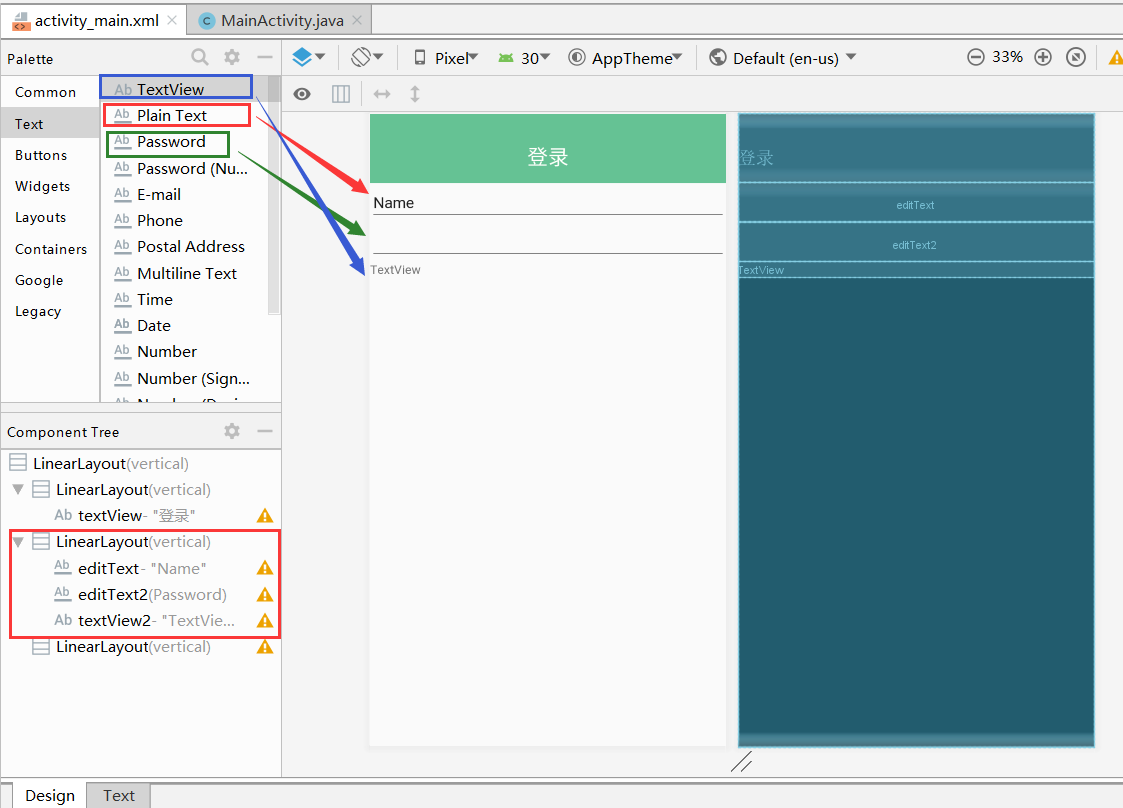Viewport: 1123px width, 808px height.
Task: Click the horizontal expand arrows icon
Action: pos(382,94)
